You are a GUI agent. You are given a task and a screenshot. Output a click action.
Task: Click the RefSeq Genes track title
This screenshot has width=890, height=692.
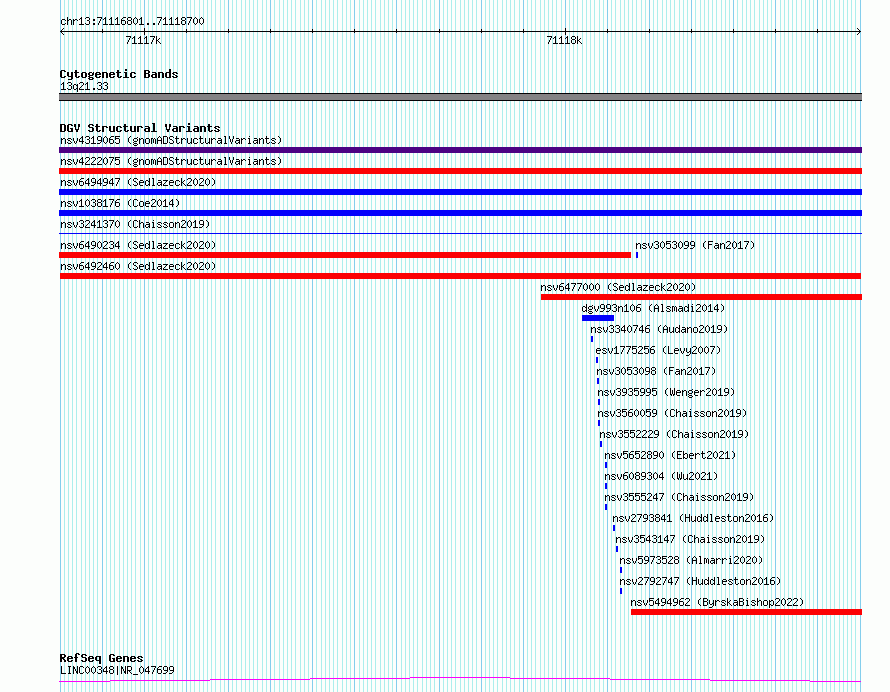pyautogui.click(x=101, y=659)
